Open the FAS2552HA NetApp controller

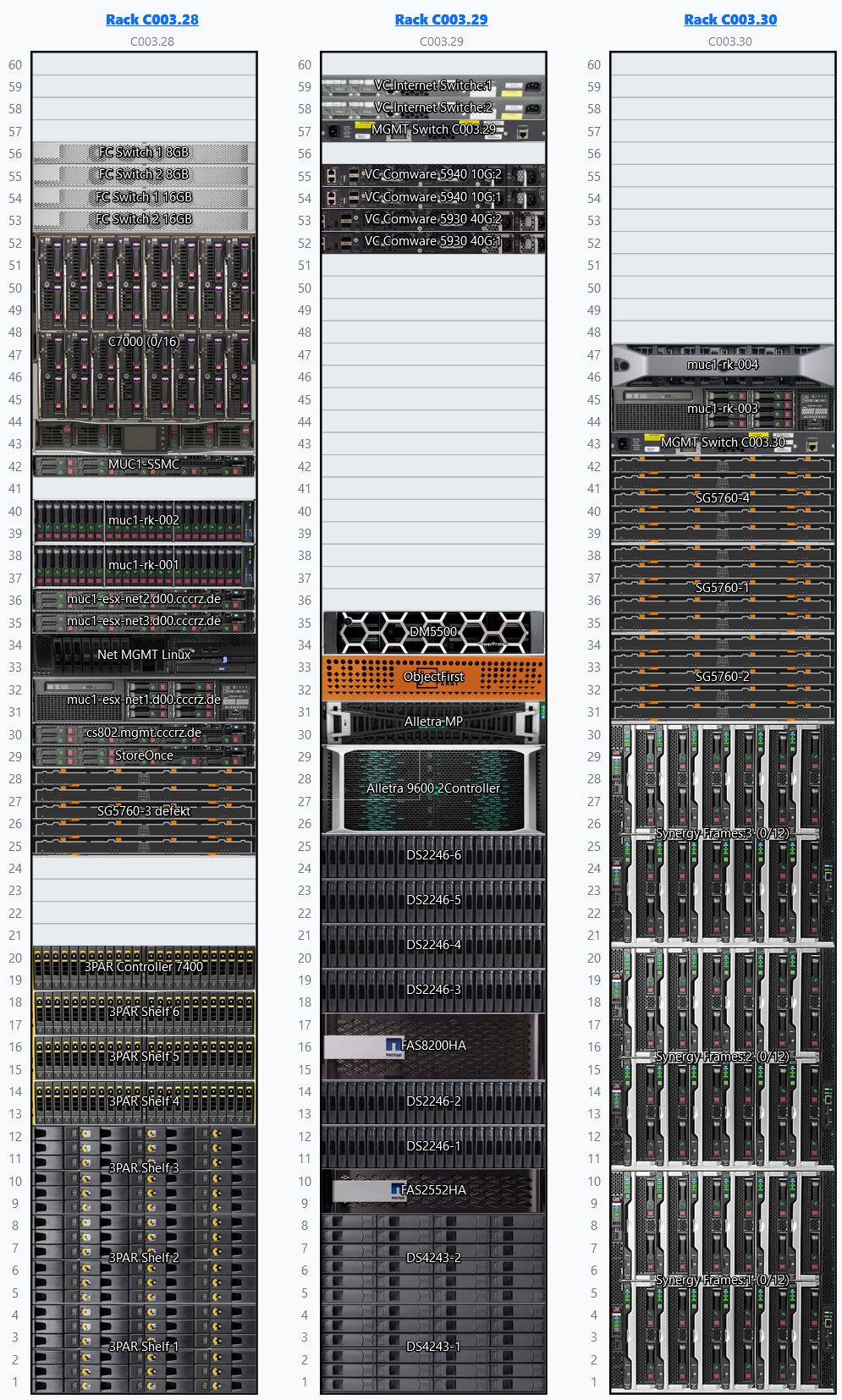click(433, 1192)
